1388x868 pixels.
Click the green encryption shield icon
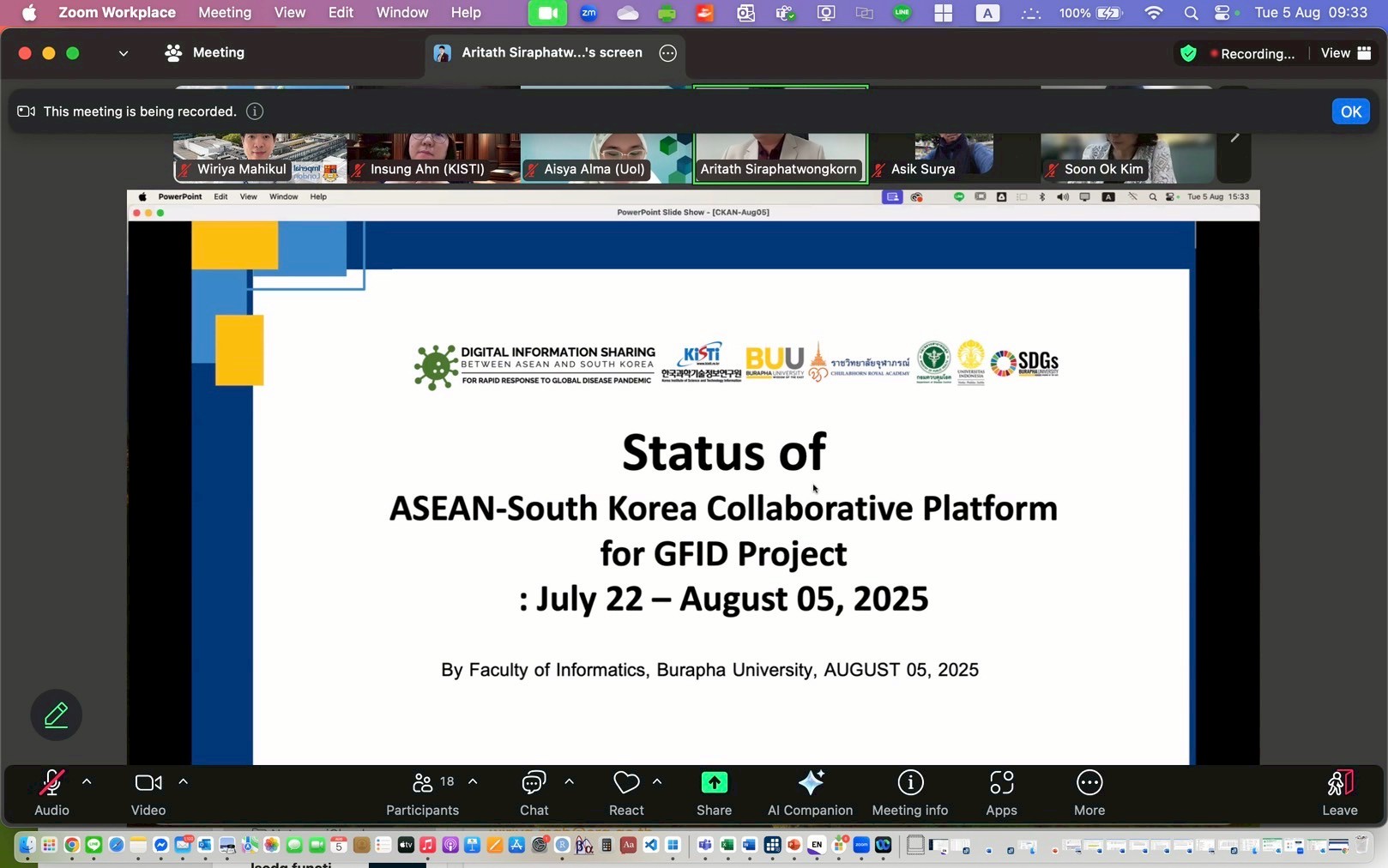tap(1188, 53)
